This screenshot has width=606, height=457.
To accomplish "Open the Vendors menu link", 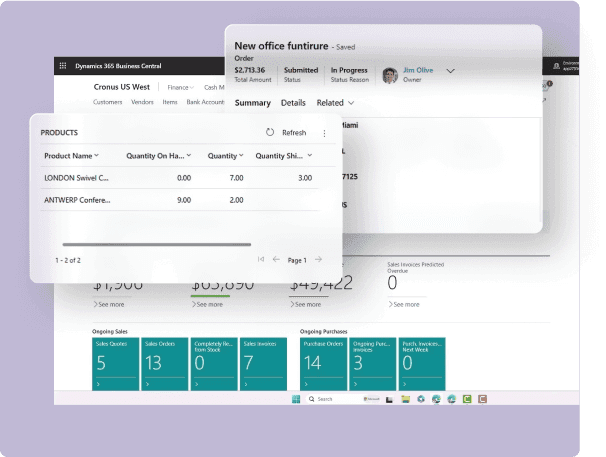I will (143, 102).
